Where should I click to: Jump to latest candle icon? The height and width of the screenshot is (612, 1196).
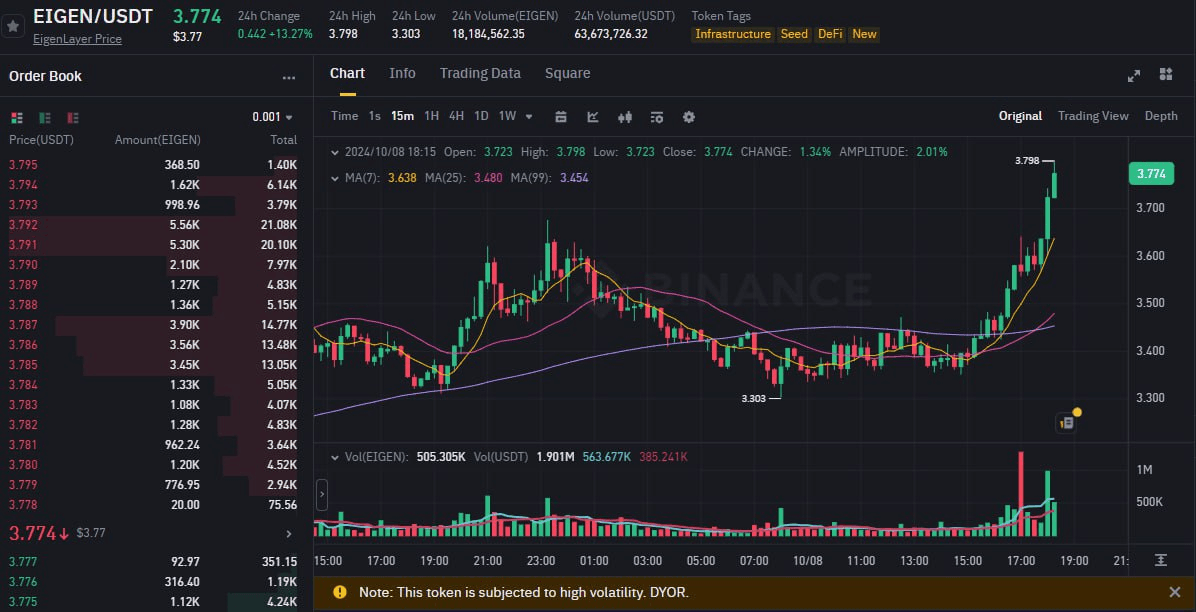coord(1160,560)
